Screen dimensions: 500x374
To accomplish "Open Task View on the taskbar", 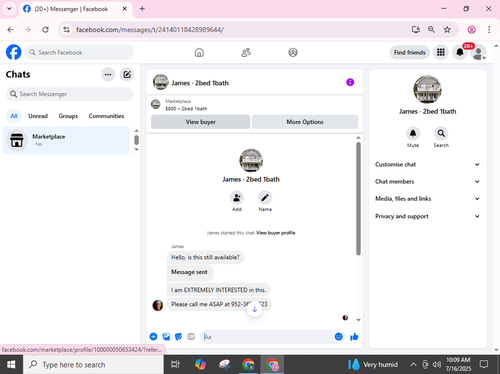I will 175,365.
